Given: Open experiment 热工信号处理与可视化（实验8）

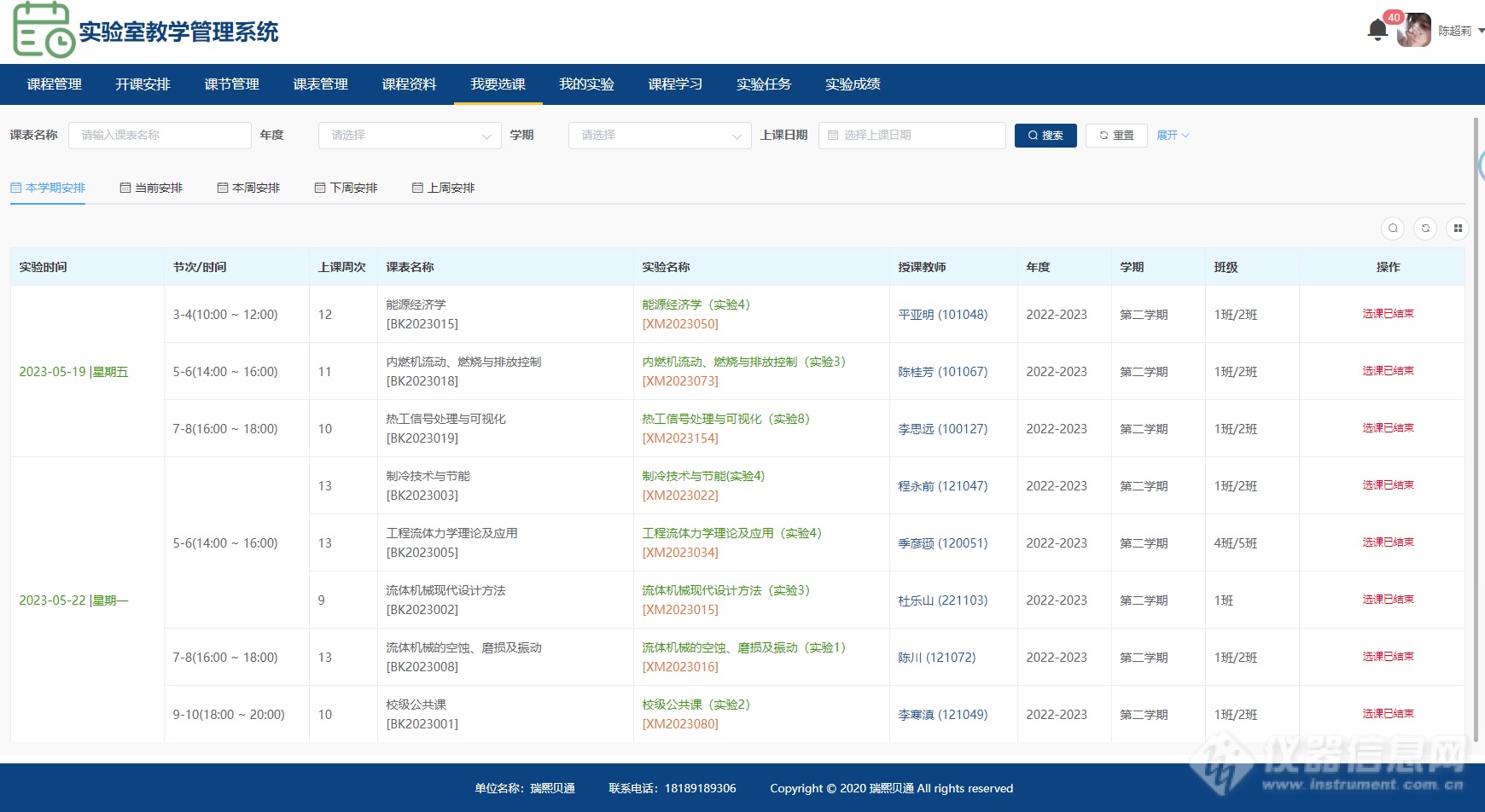Looking at the screenshot, I should 725,419.
